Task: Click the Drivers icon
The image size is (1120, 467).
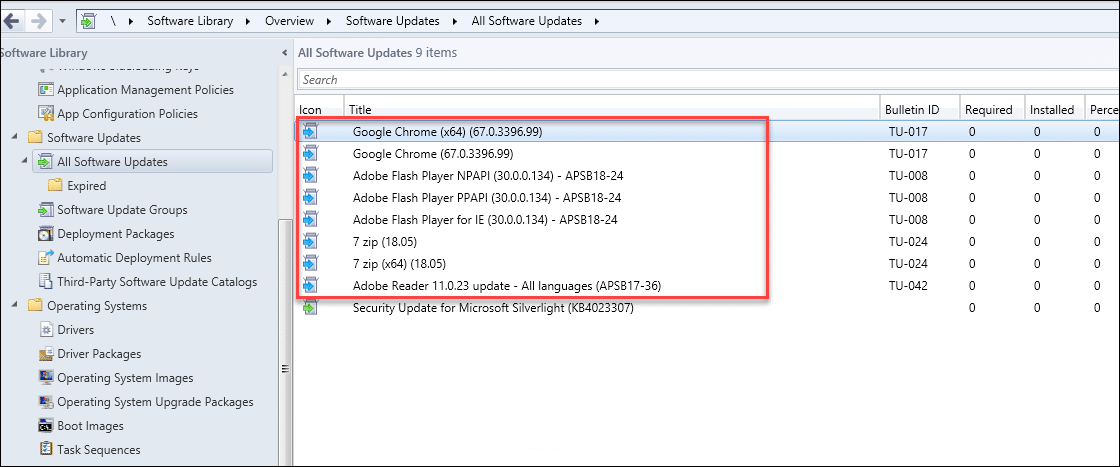Action: pyautogui.click(x=46, y=330)
